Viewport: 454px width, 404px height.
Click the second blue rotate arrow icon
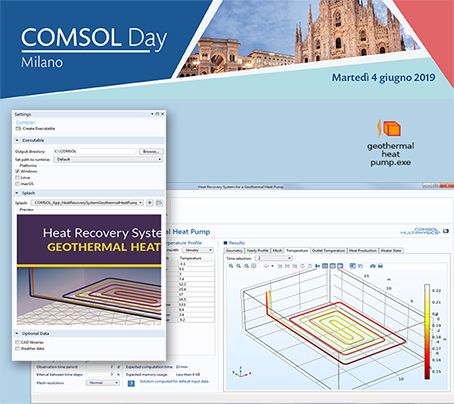pyautogui.click(x=310, y=266)
